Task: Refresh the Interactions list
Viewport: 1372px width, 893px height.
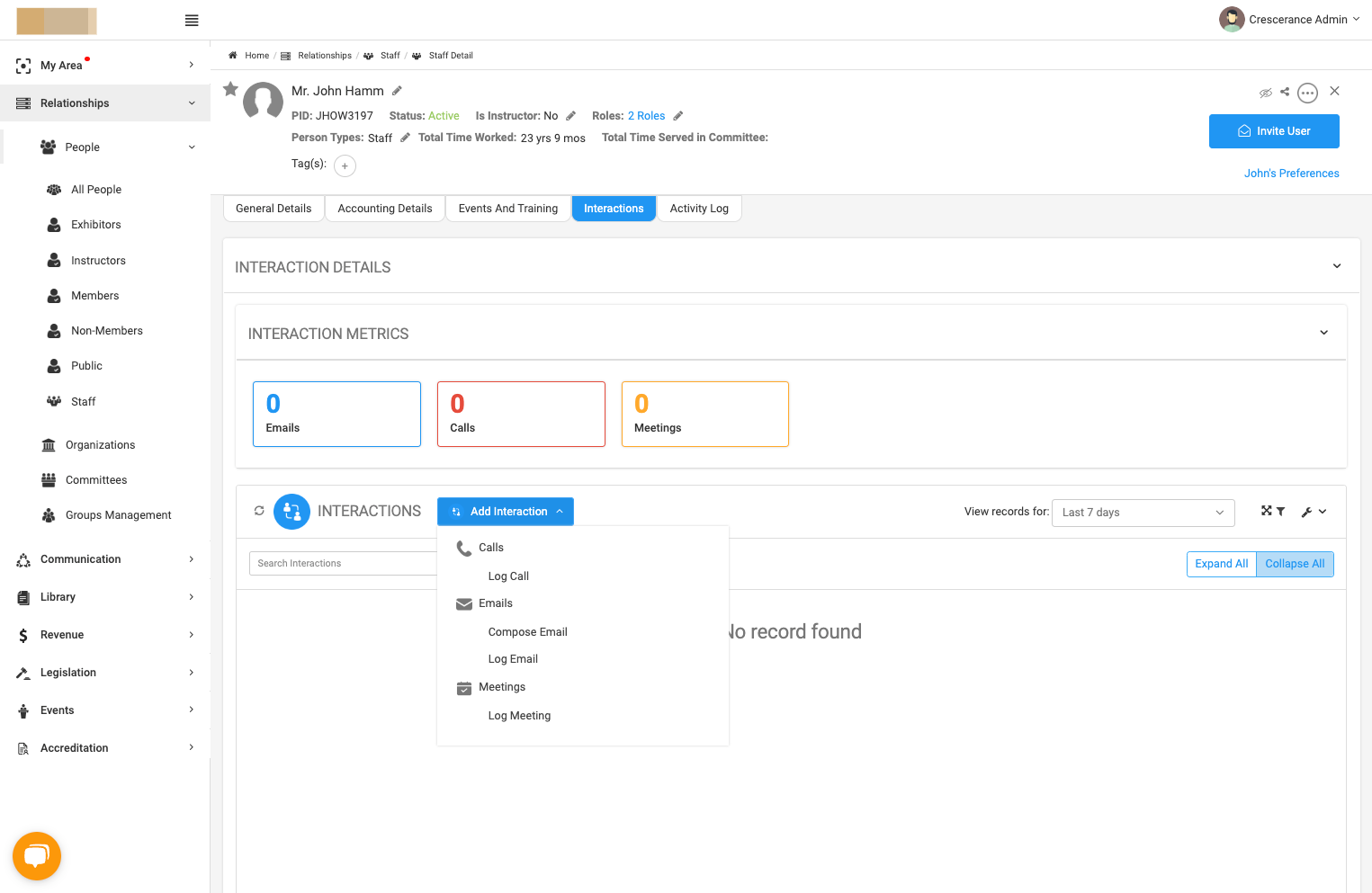Action: tap(259, 511)
